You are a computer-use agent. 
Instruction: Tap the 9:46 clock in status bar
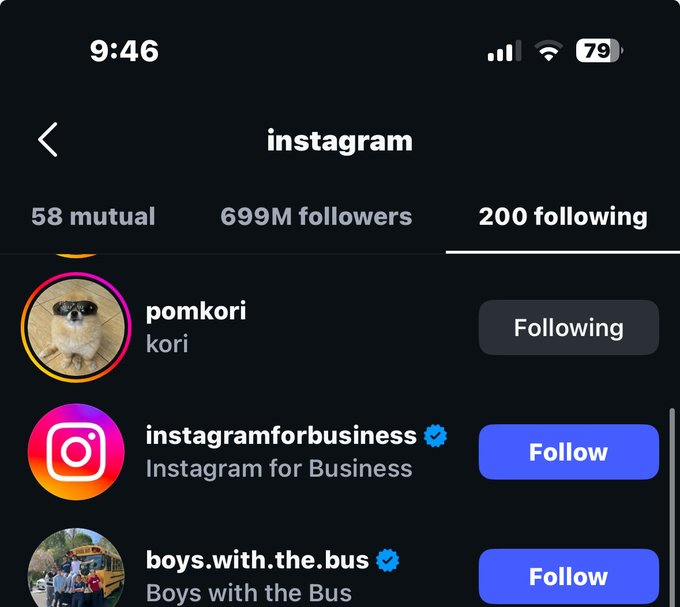pos(124,51)
